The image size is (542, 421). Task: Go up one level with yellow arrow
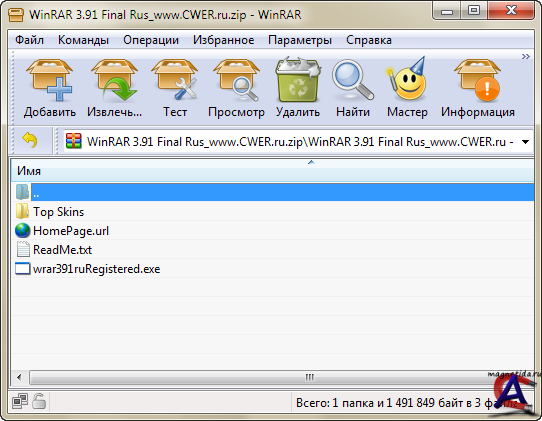tap(30, 140)
